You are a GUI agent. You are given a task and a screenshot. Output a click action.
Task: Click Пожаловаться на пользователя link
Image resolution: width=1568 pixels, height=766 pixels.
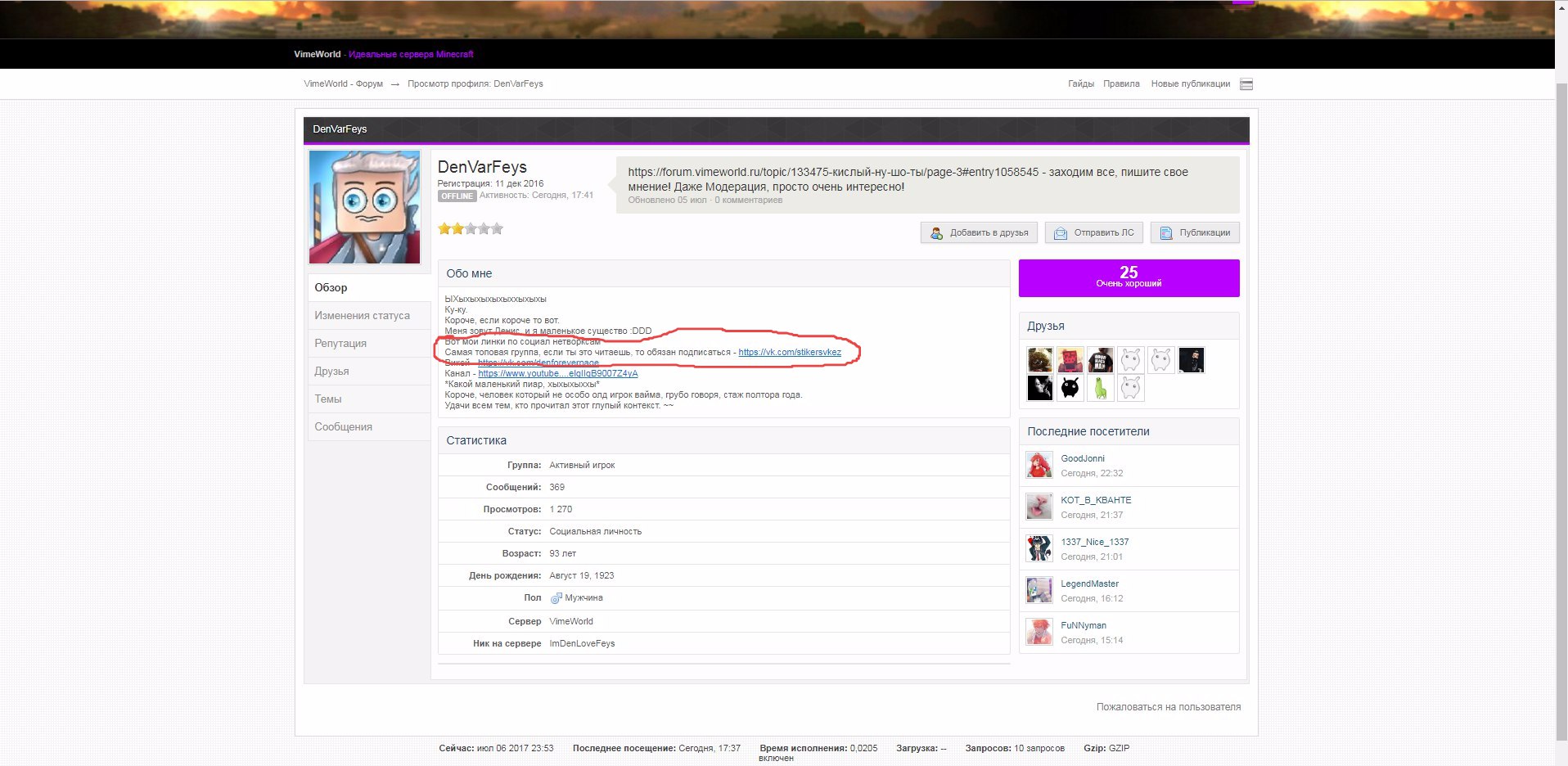tap(1169, 706)
